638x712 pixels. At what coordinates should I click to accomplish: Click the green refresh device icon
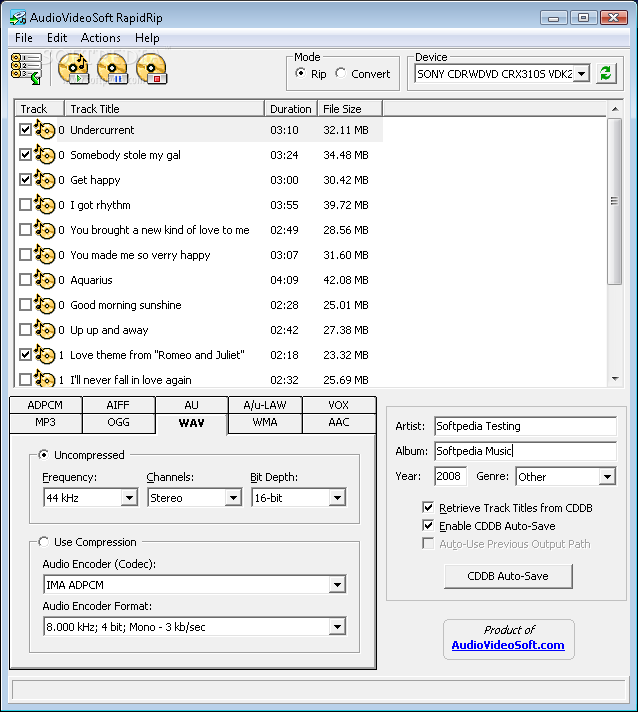coord(606,73)
